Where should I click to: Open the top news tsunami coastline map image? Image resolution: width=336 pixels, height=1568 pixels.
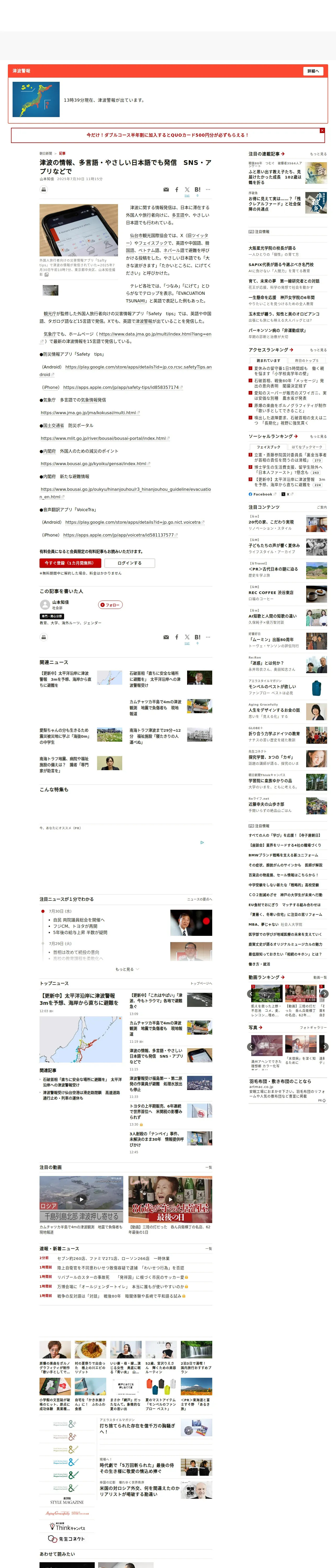[x=81, y=1039]
